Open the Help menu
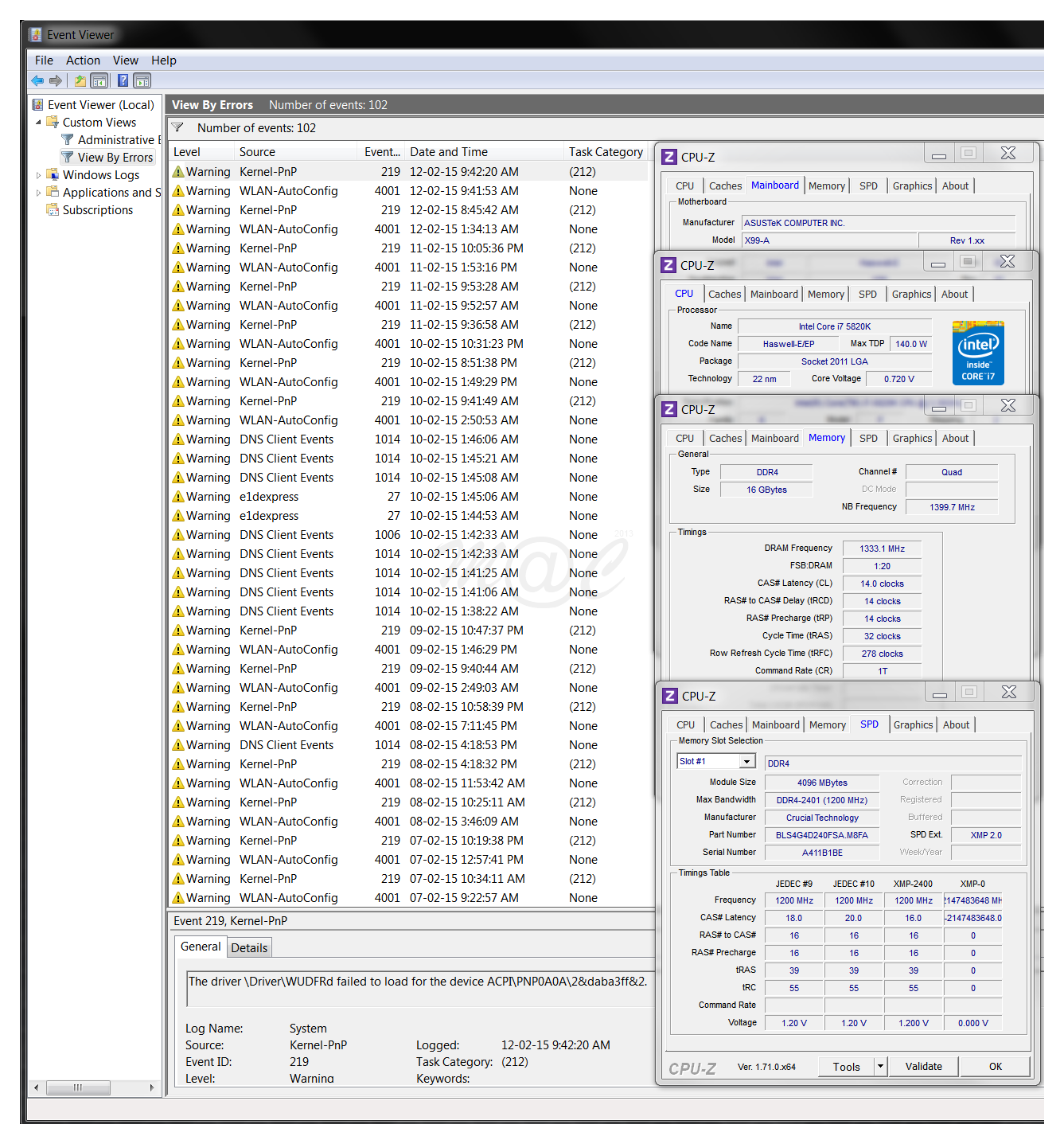This screenshot has height=1144, width=1064. (x=164, y=61)
